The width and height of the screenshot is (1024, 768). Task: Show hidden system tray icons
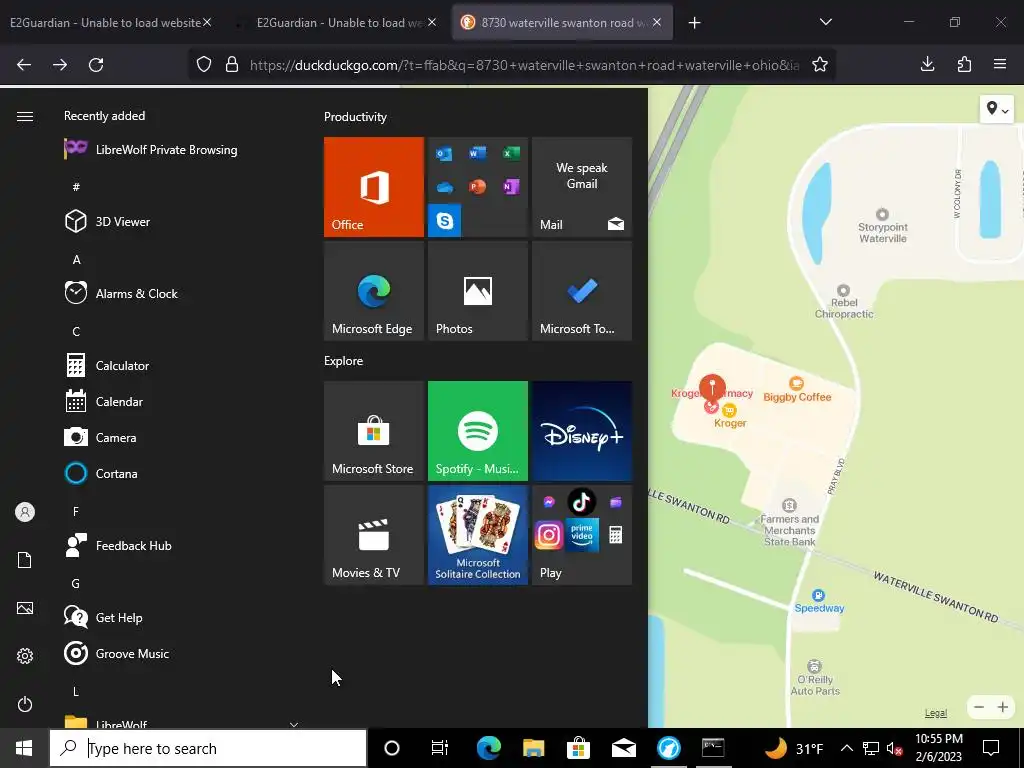(x=846, y=748)
